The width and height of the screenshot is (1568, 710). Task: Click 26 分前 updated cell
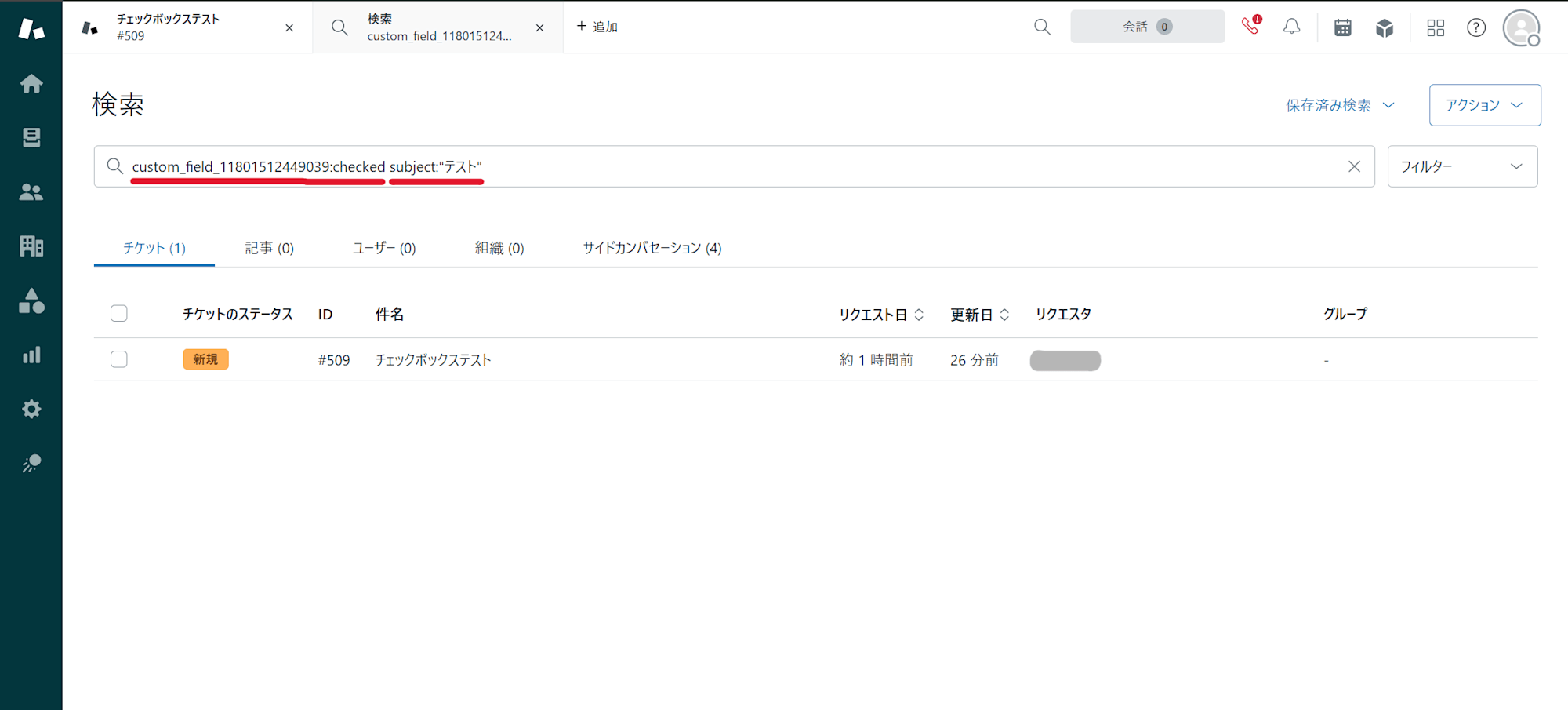(x=975, y=360)
